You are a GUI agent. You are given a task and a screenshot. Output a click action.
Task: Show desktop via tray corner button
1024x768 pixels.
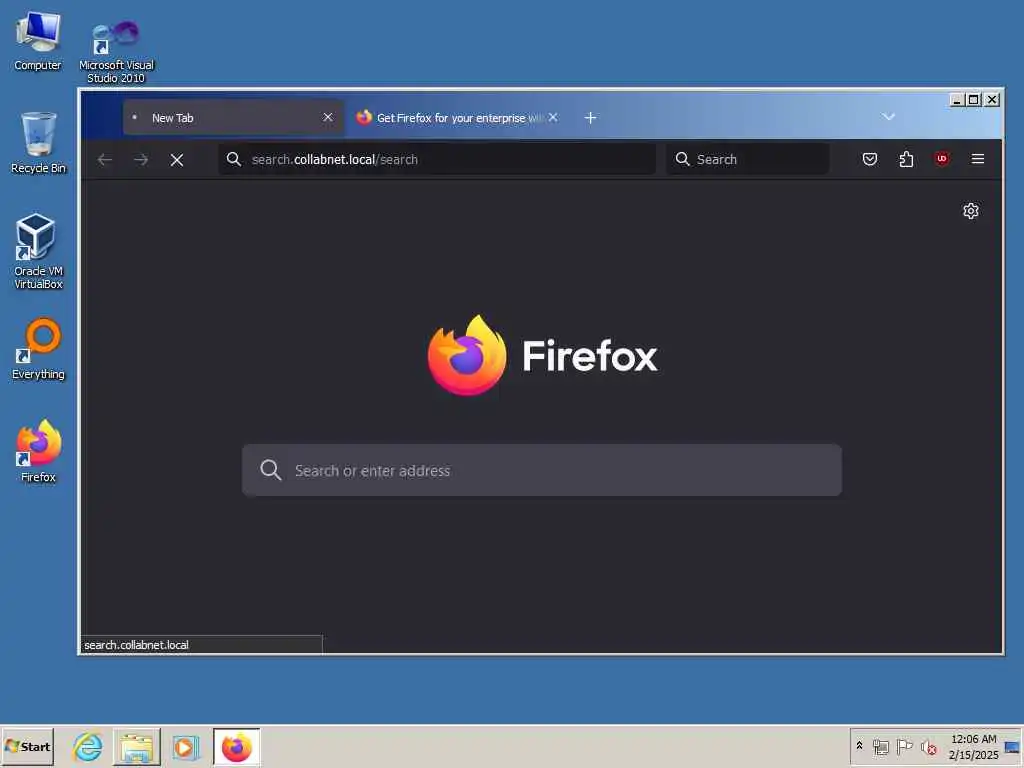(x=1012, y=746)
